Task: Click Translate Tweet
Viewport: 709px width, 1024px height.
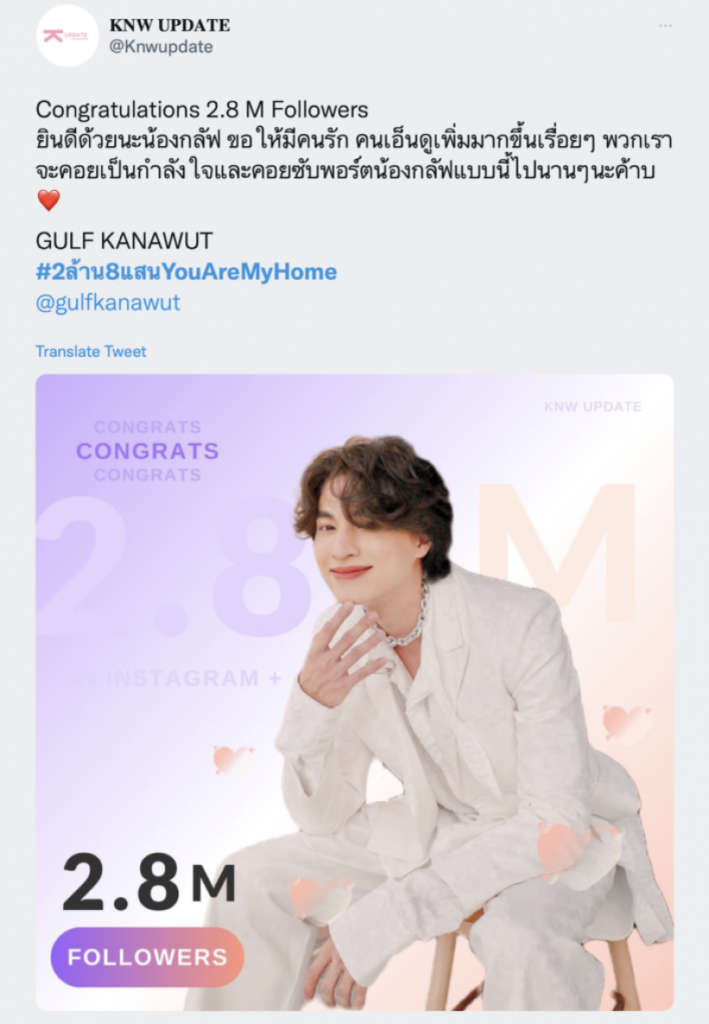Action: pyautogui.click(x=91, y=351)
